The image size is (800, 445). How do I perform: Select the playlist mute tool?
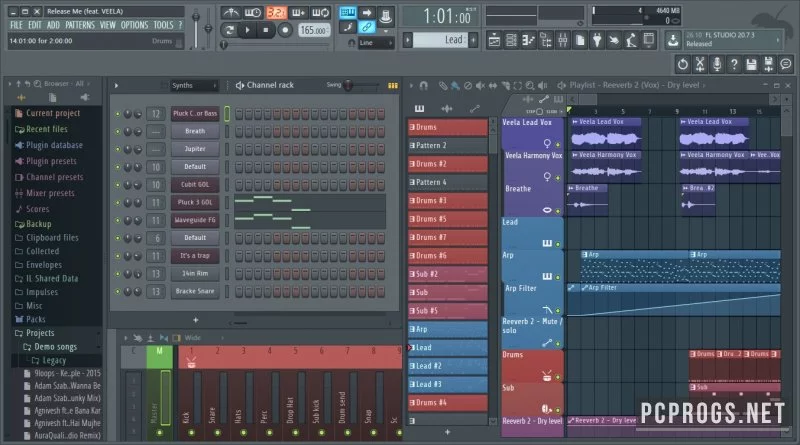pyautogui.click(x=480, y=85)
